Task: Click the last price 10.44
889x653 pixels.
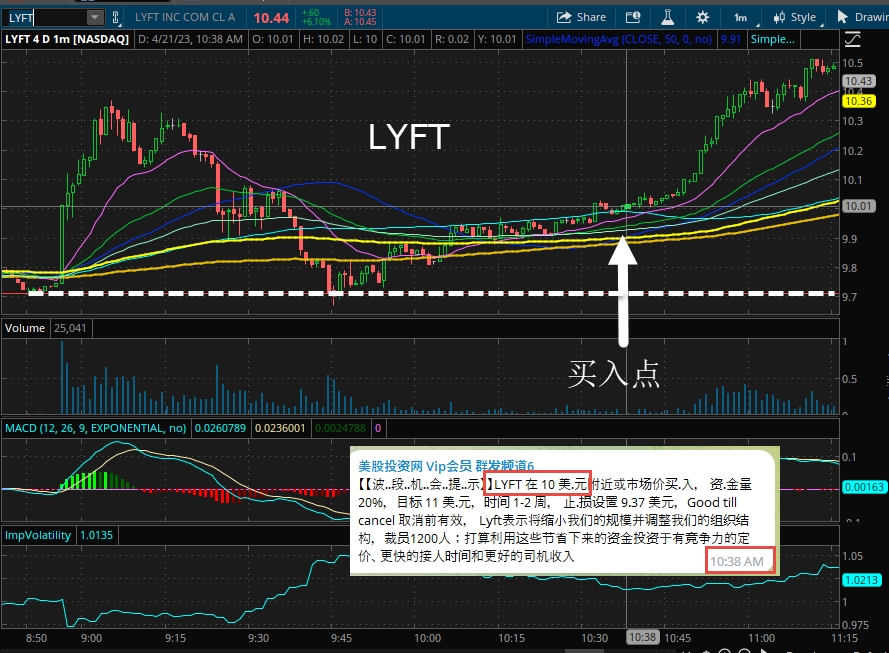Action: [271, 18]
